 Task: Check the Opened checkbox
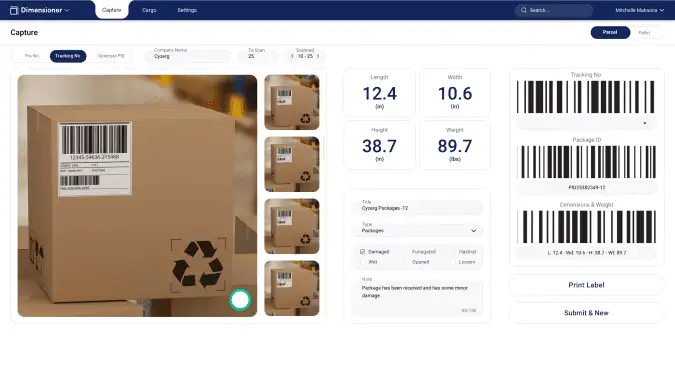(406, 262)
